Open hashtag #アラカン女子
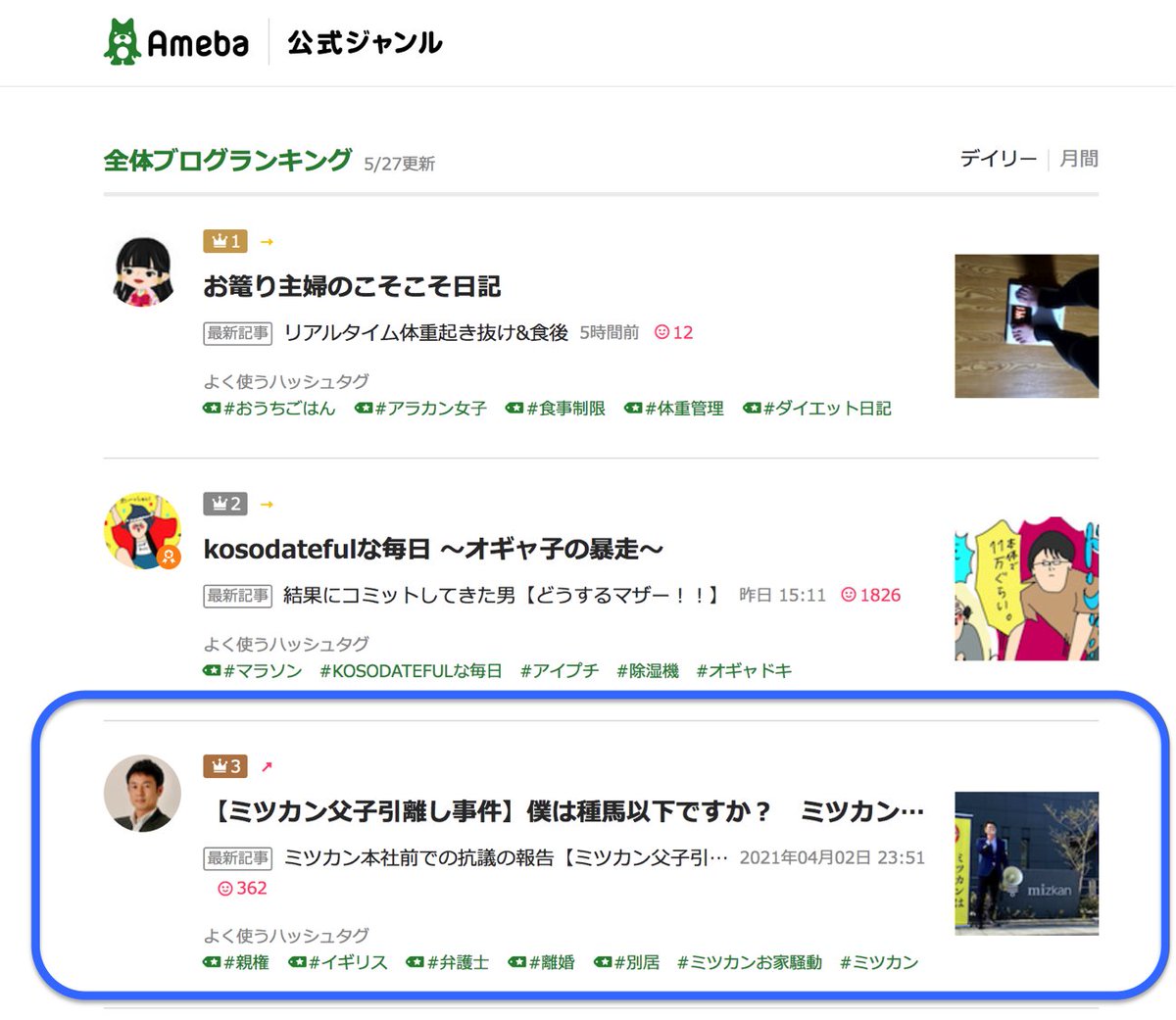The width and height of the screenshot is (1176, 1020). (420, 409)
